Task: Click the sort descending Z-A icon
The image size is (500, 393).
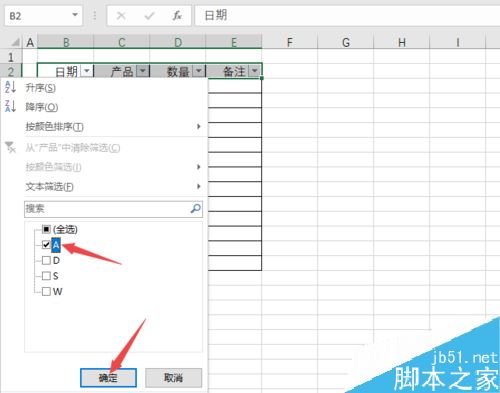Action: 10,106
